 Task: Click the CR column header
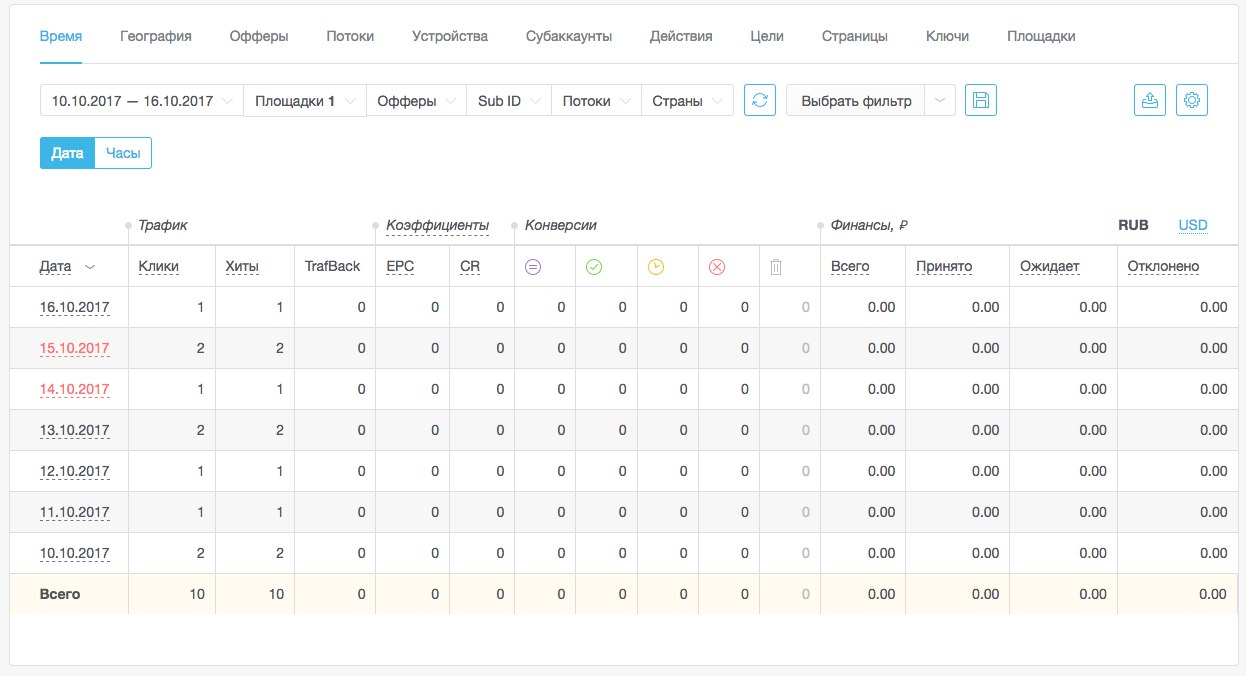pyautogui.click(x=470, y=267)
